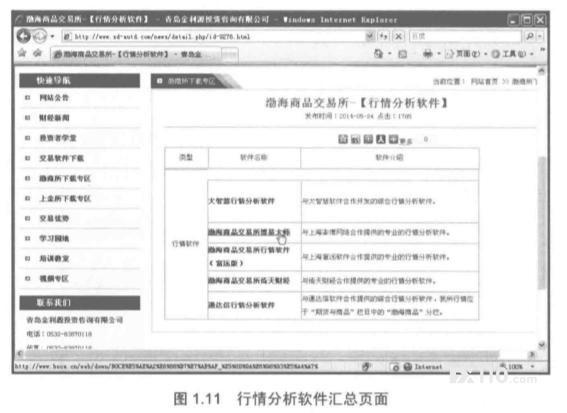Click the fourth share icon under the title
Image resolution: width=567 pixels, height=413 pixels.
coord(380,139)
